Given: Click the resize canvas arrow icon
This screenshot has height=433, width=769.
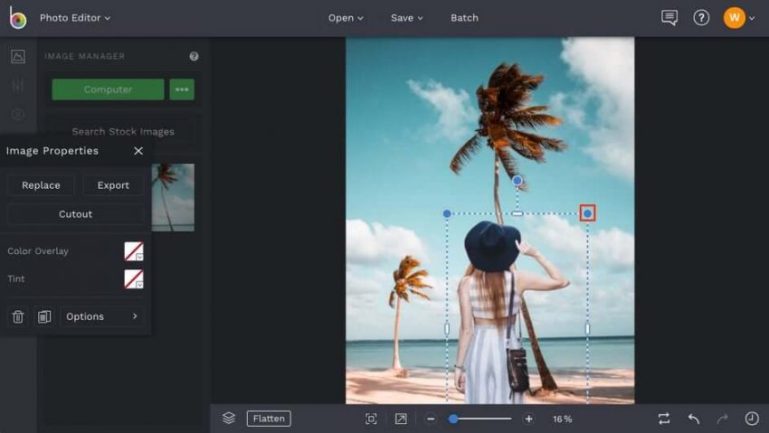Looking at the screenshot, I should click(401, 419).
